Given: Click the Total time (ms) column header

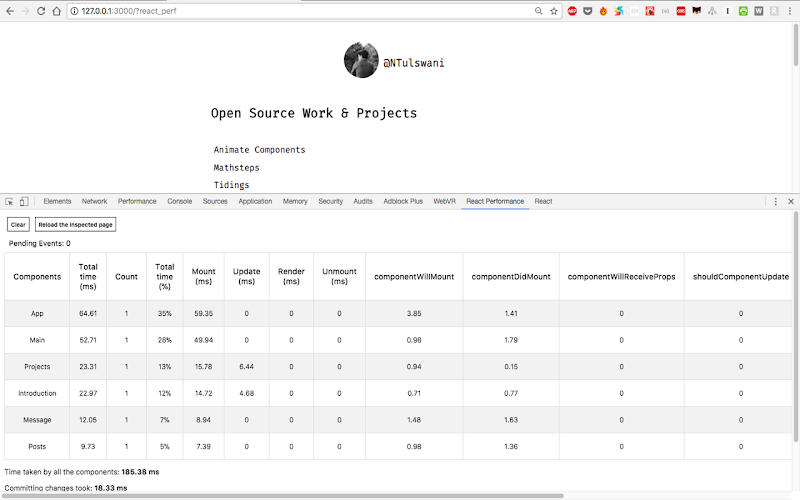Looking at the screenshot, I should (x=88, y=277).
